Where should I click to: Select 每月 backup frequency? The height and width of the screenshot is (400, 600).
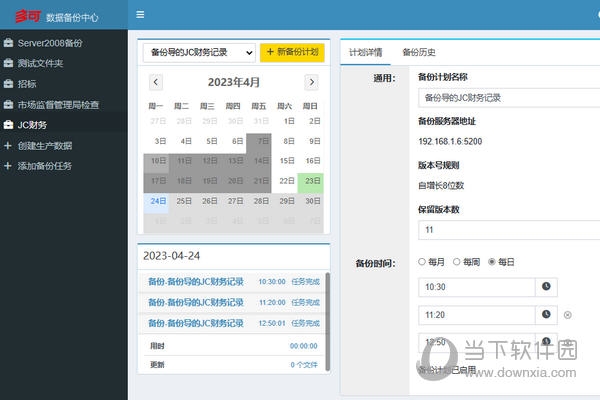422,262
